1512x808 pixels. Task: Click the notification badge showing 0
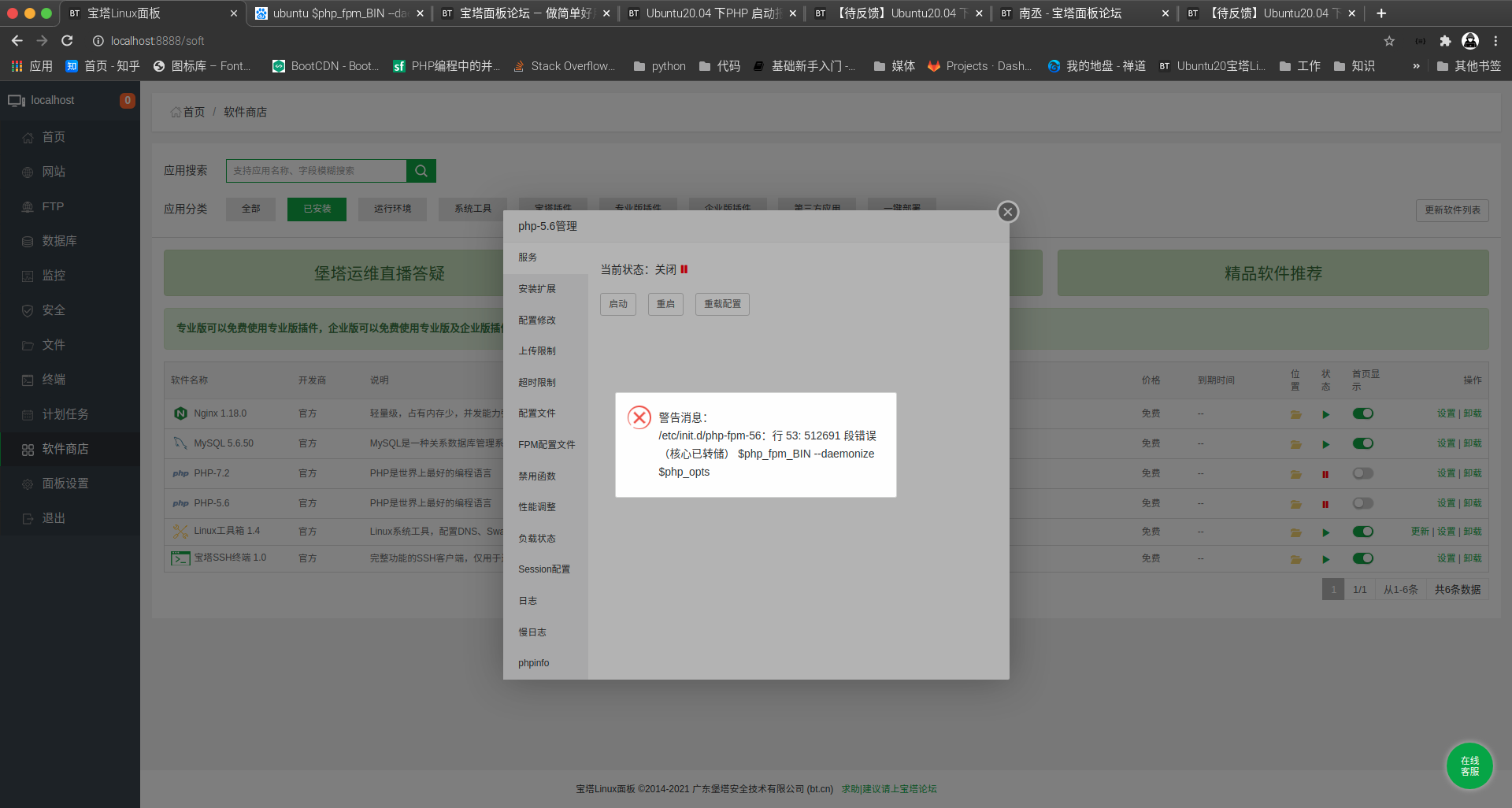tap(128, 100)
